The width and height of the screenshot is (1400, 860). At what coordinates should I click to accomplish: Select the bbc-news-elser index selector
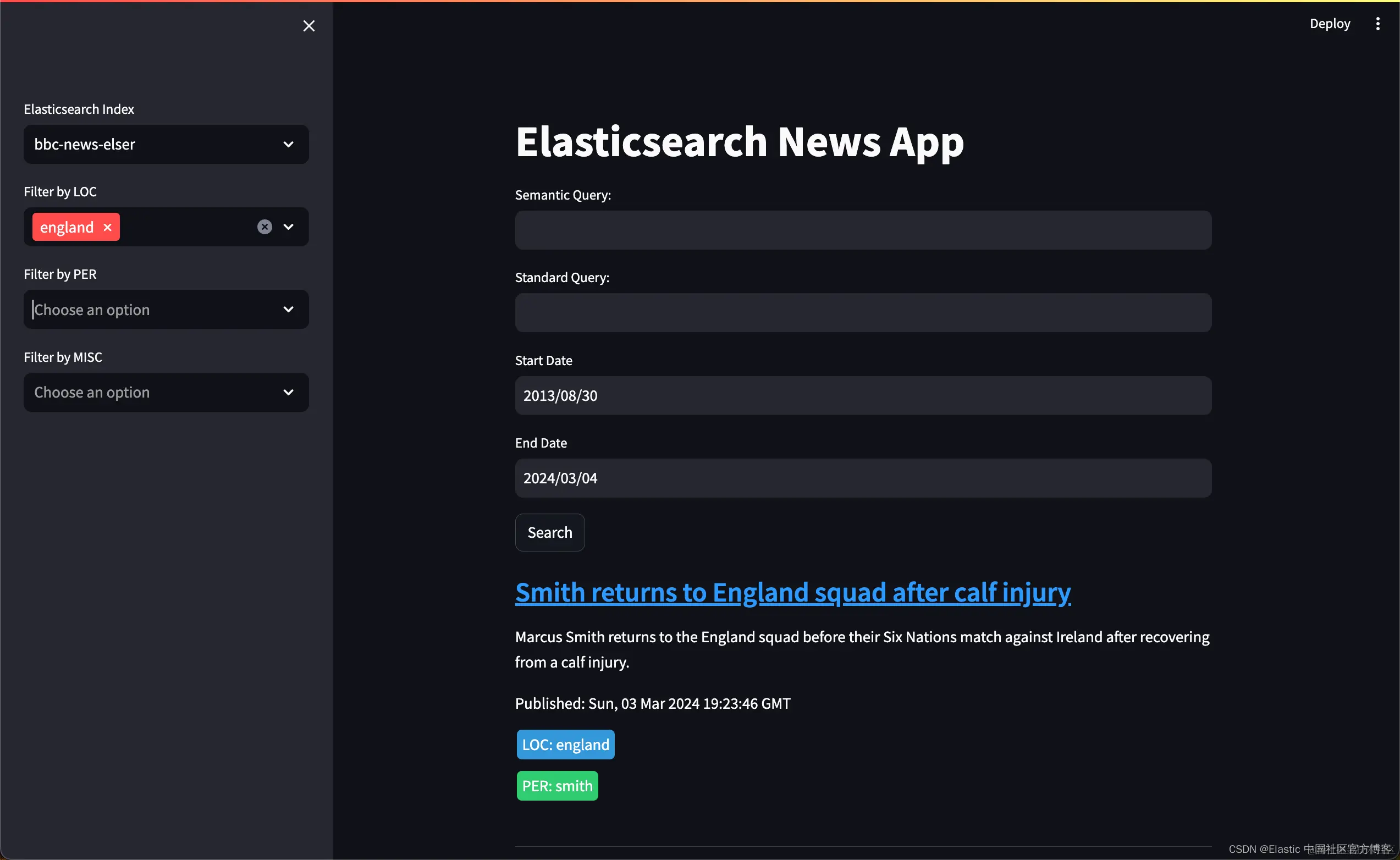point(153,145)
